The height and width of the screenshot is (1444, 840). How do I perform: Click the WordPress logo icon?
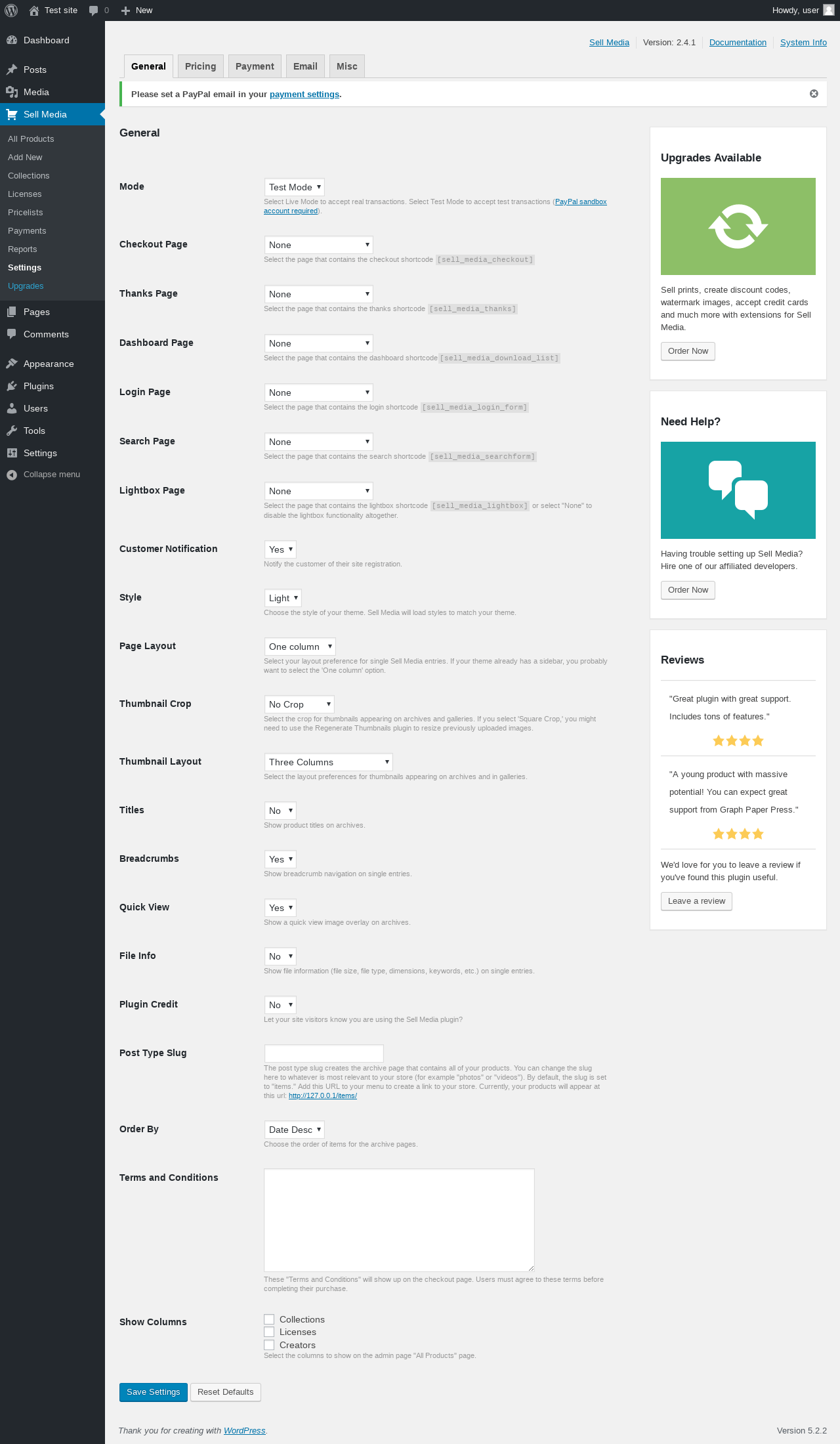click(x=11, y=11)
